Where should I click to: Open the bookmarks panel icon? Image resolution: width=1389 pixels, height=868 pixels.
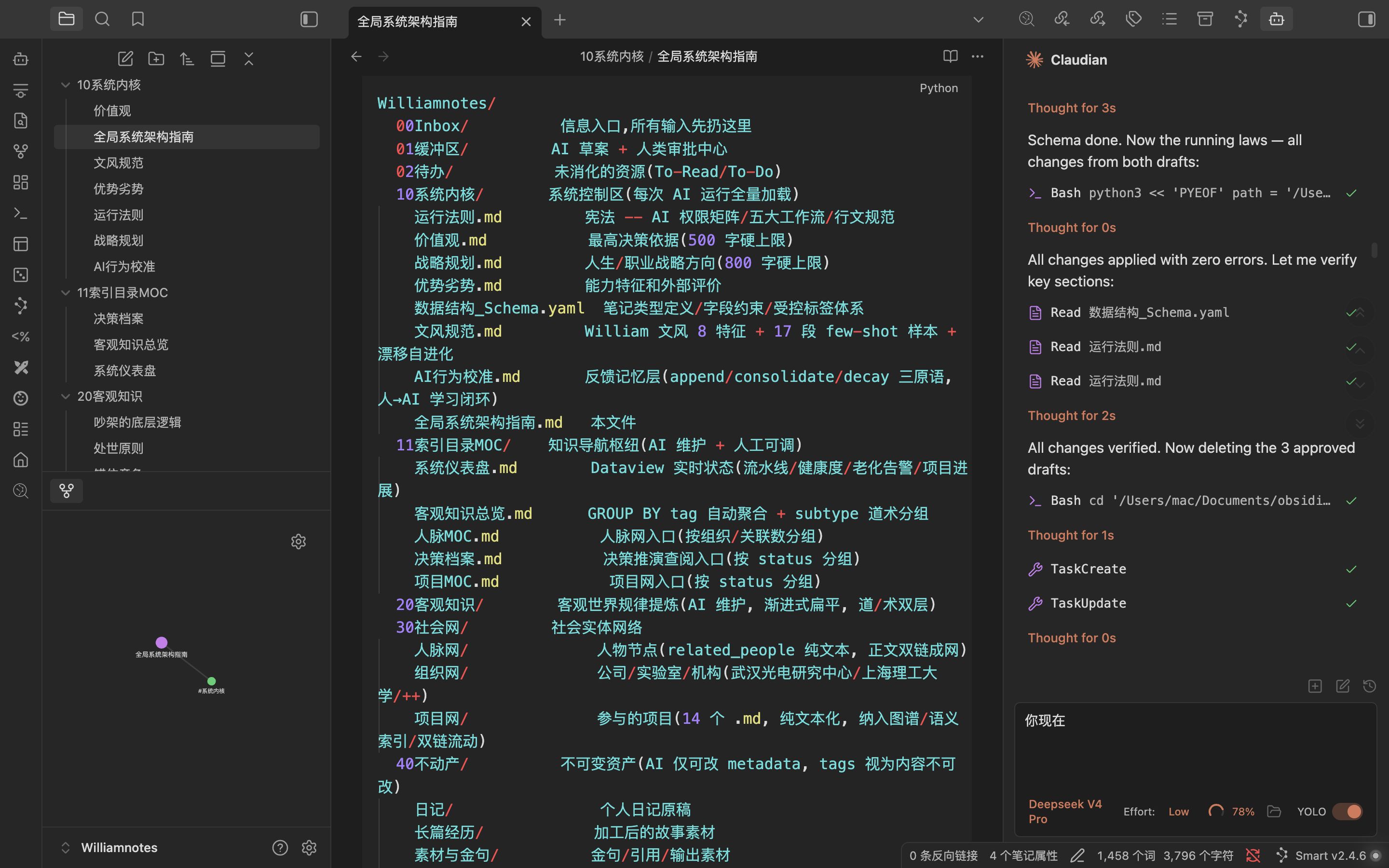(x=138, y=19)
